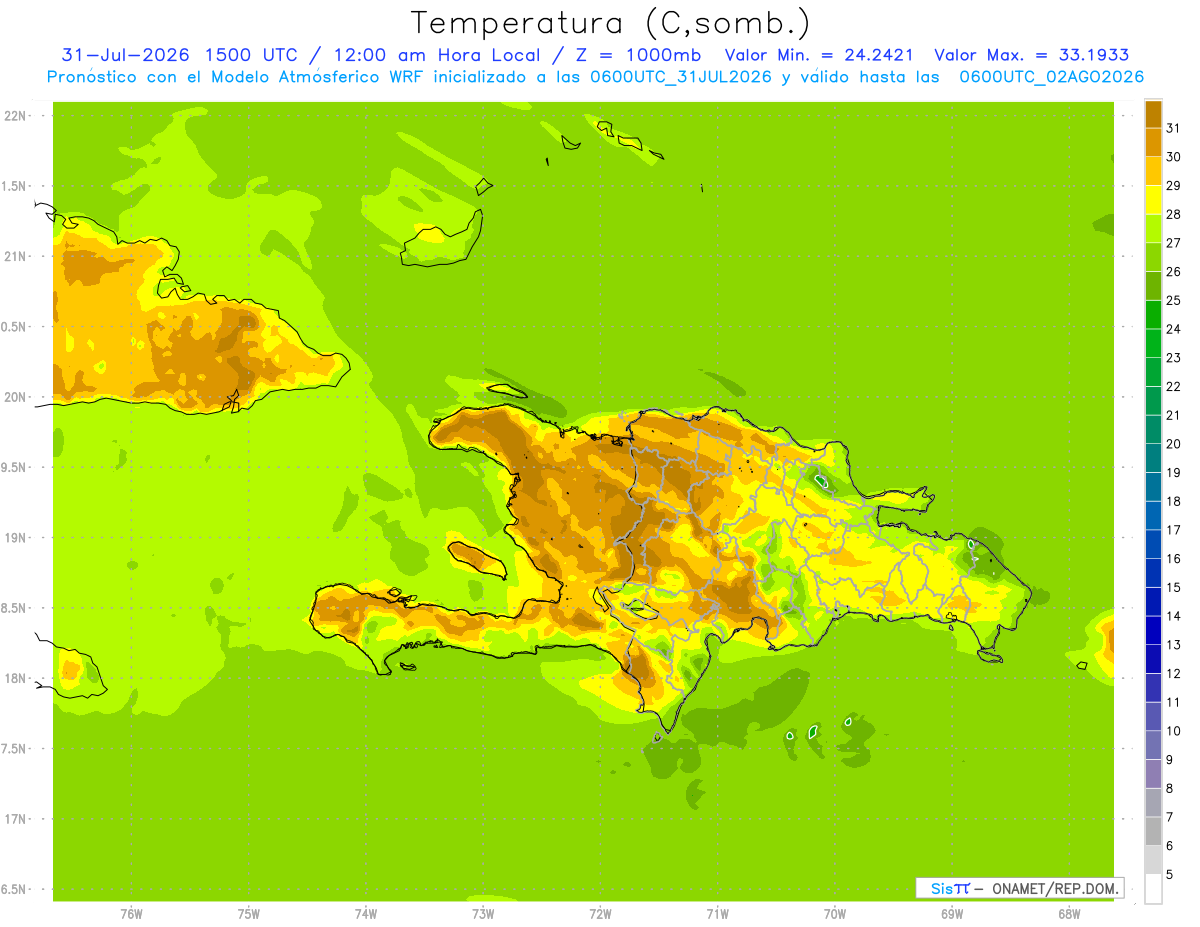Click legend value '9' on the color scale
This screenshot has height=927, width=1200.
[1170, 760]
